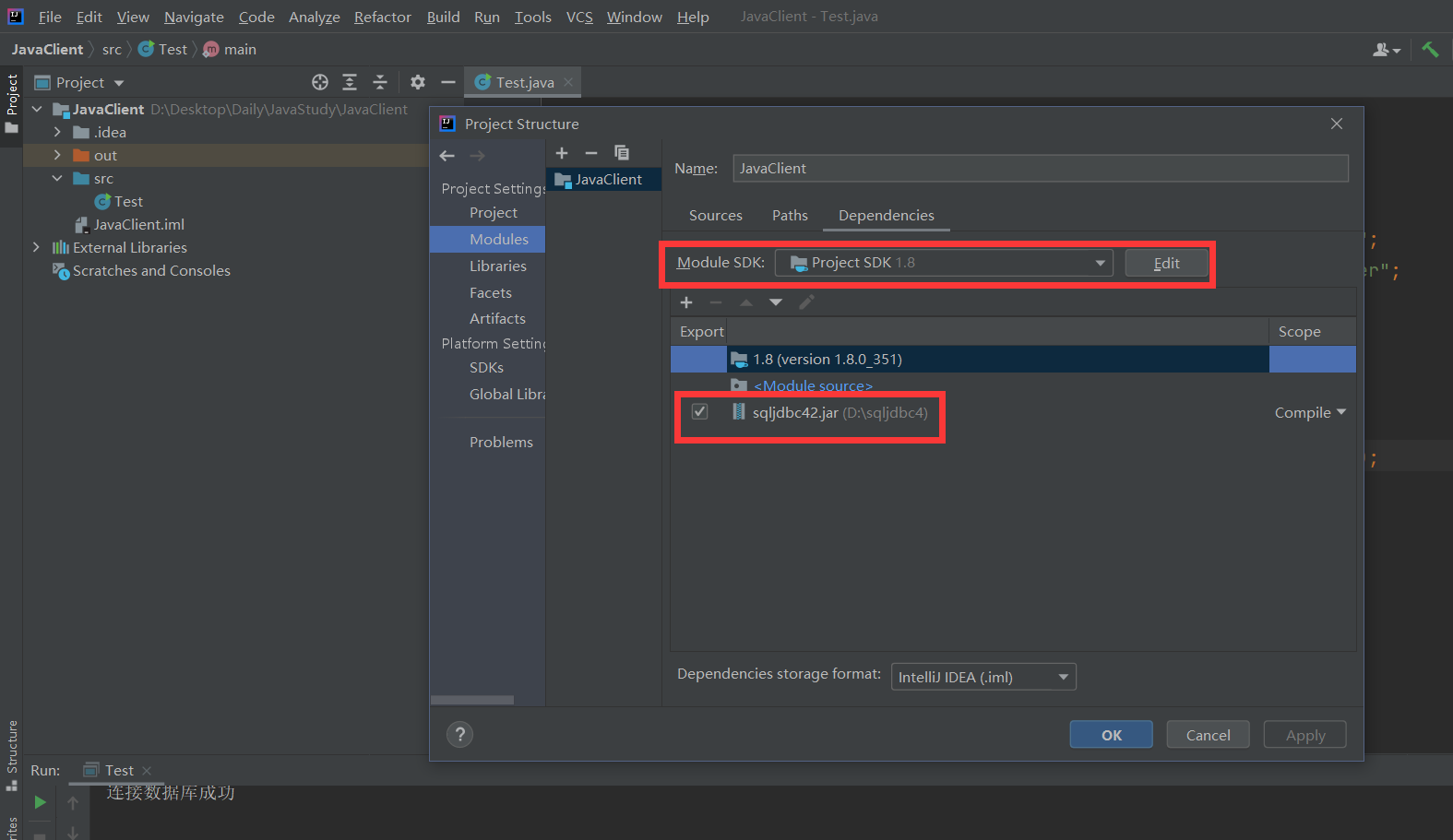Expand External Libraries node
This screenshot has width=1453, height=840.
click(x=37, y=247)
